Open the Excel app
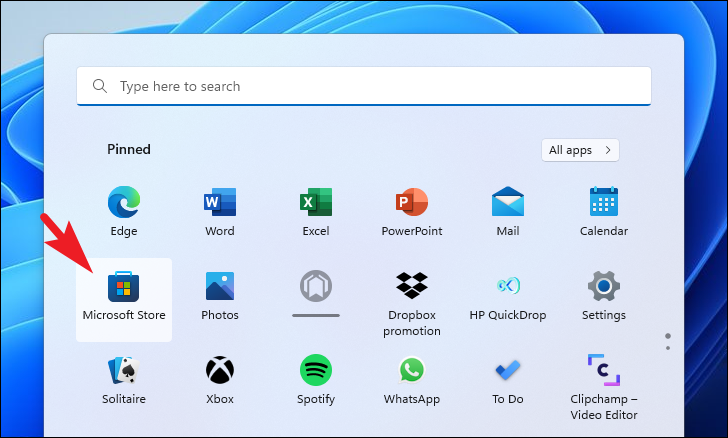 coord(316,211)
